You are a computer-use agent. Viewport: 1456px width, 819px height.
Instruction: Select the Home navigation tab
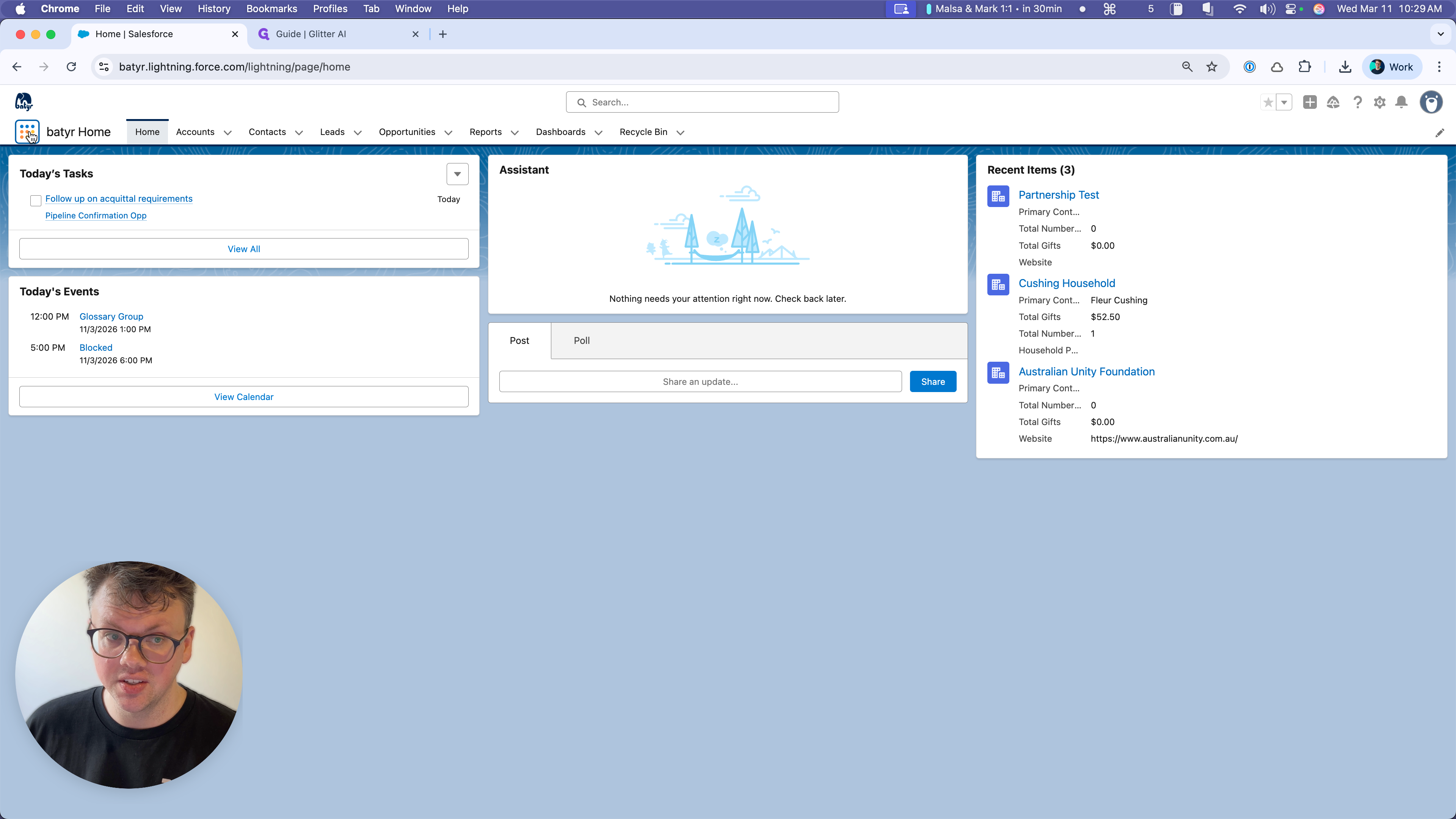pos(147,132)
